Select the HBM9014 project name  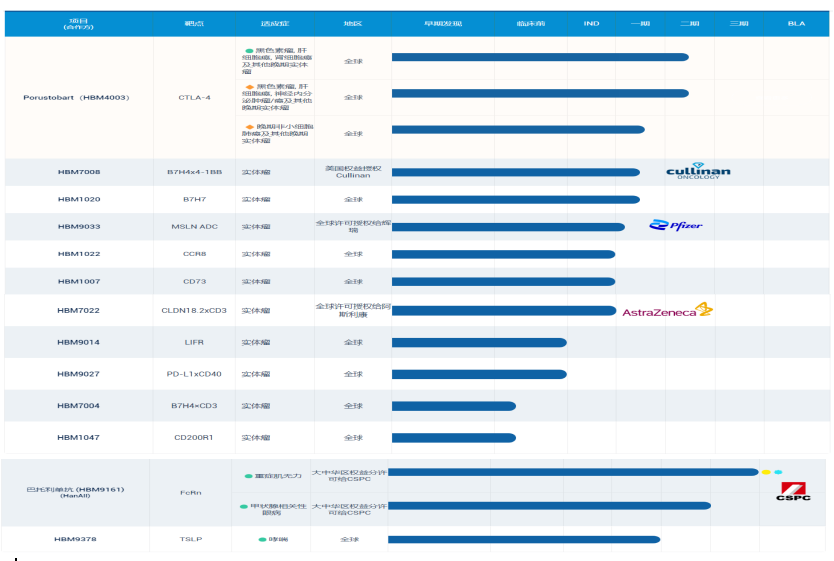coord(78,343)
